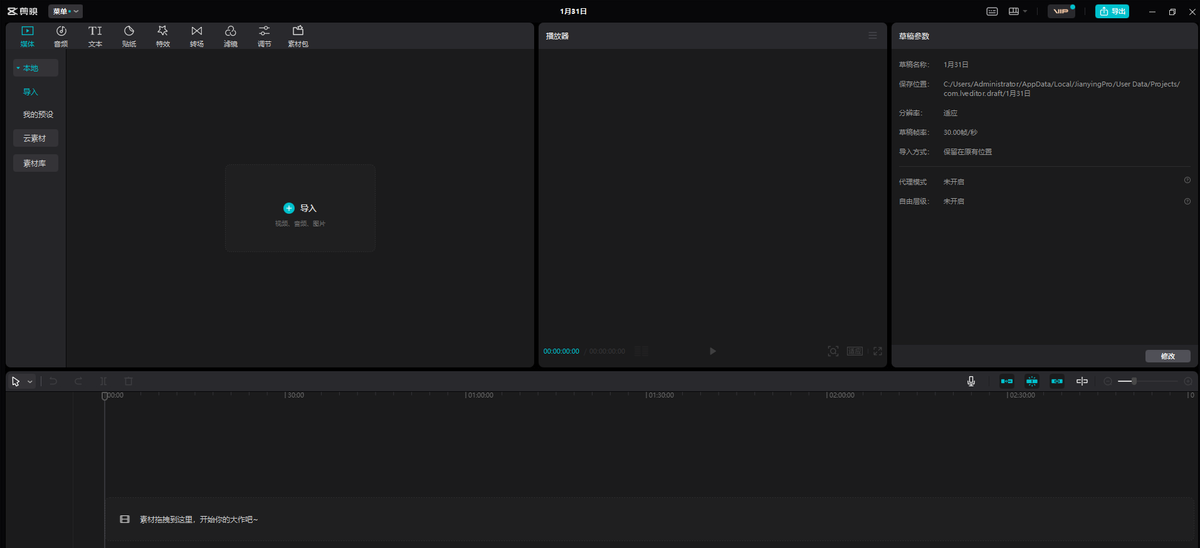Image resolution: width=1200 pixels, height=548 pixels.
Task: Open the 特效 (effects) panel
Action: 163,36
